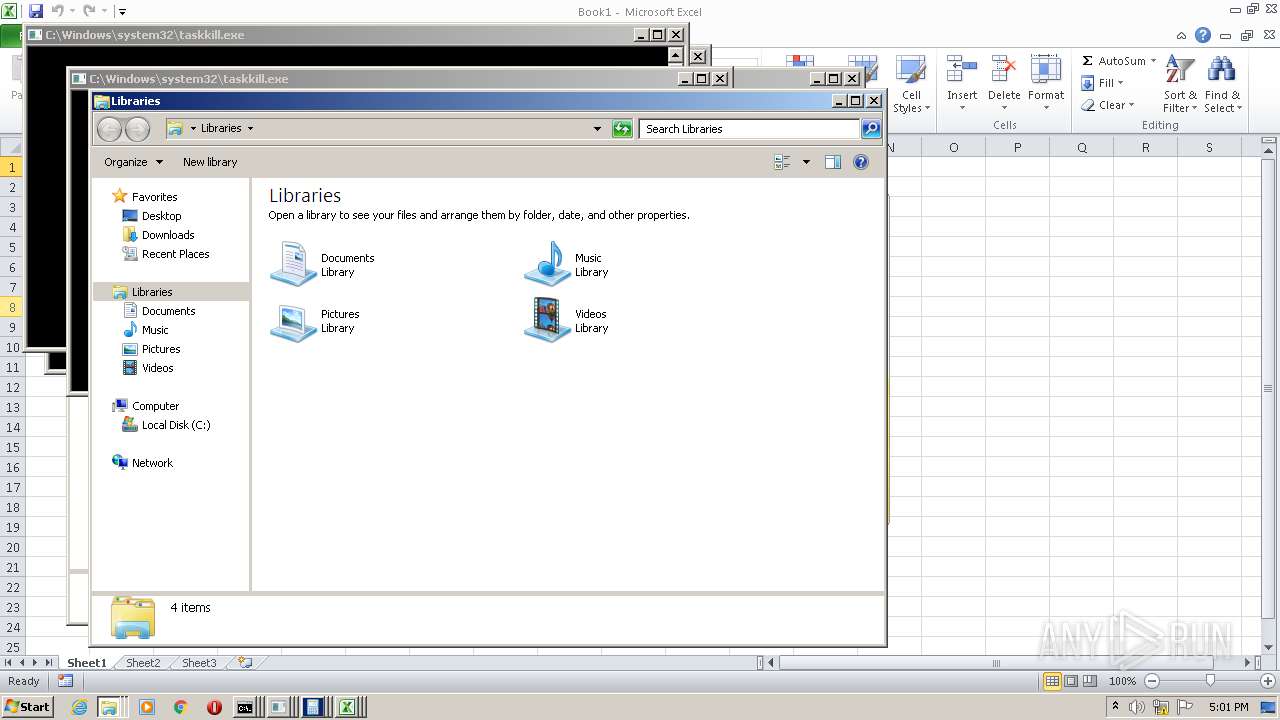Click the Search Libraries magnifier button
The image size is (1280, 720).
point(871,128)
